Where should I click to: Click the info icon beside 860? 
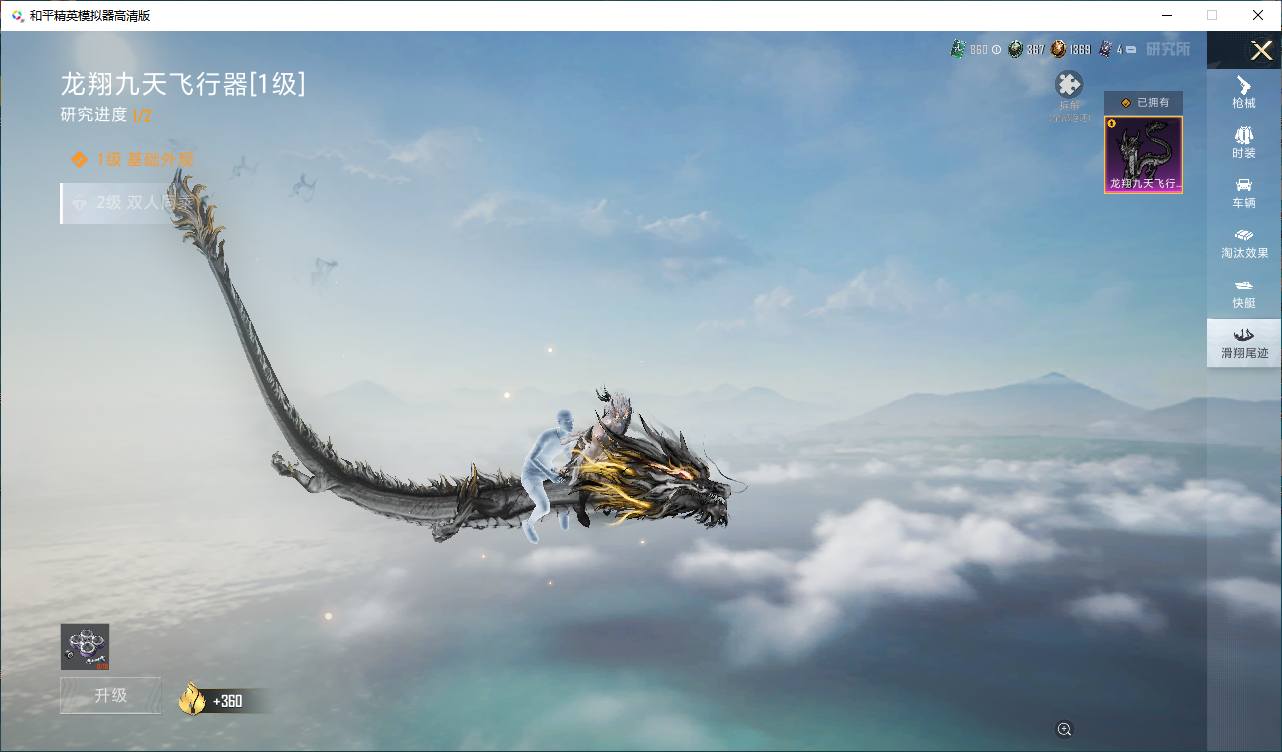pyautogui.click(x=996, y=49)
